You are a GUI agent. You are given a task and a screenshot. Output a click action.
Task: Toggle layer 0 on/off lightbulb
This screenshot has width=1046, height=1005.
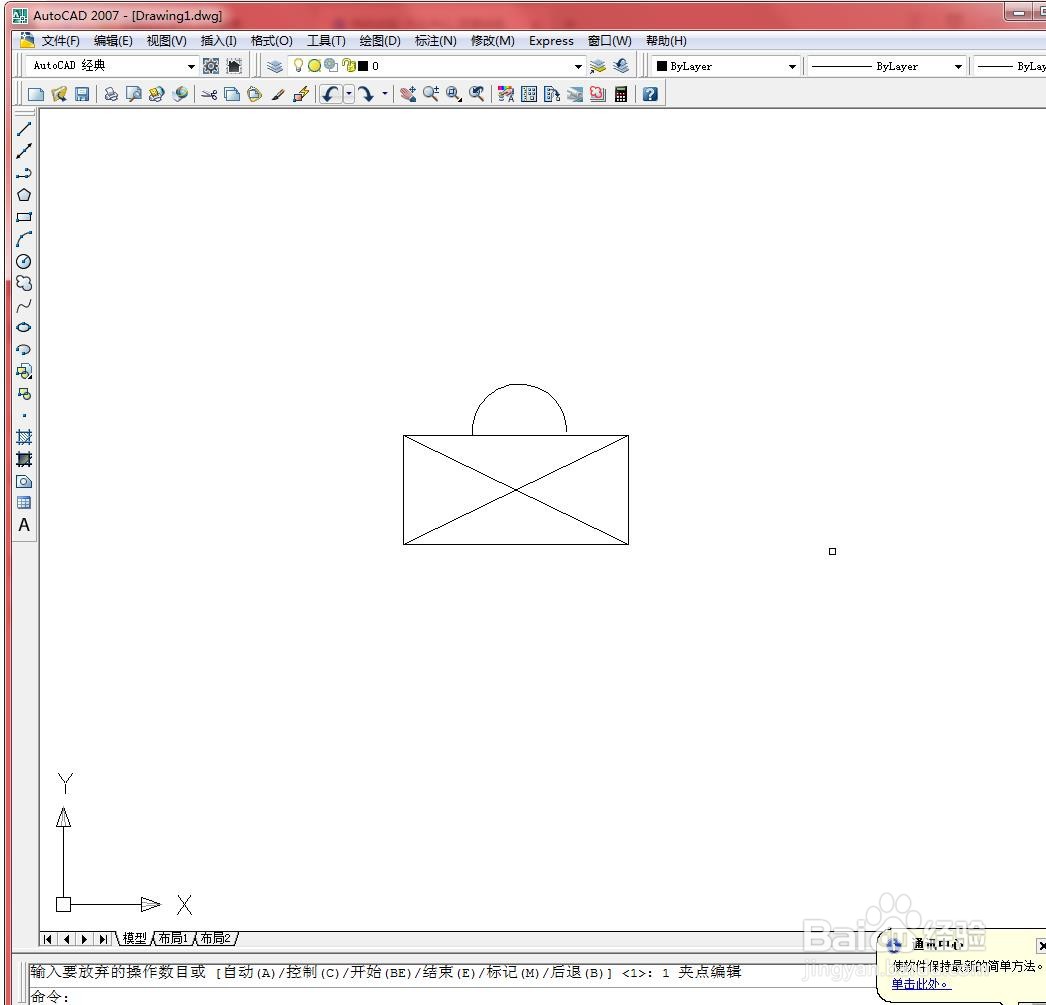coord(298,65)
